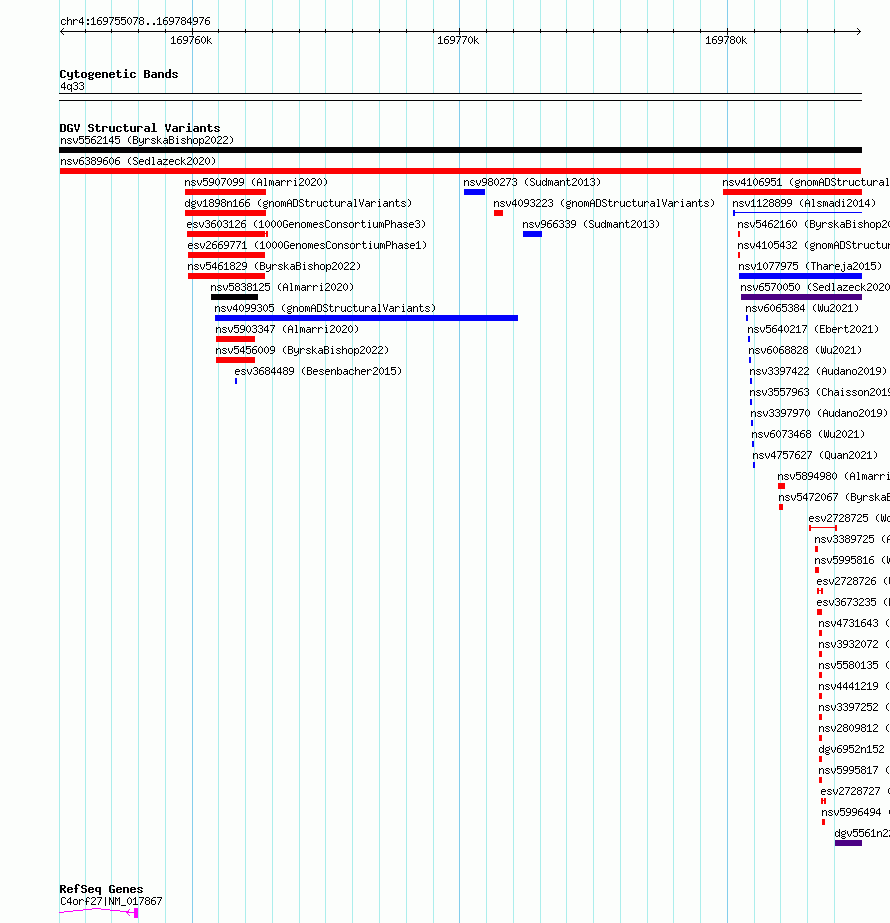Image resolution: width=890 pixels, height=923 pixels.
Task: Select esv2728725 variant label
Action: click(849, 519)
